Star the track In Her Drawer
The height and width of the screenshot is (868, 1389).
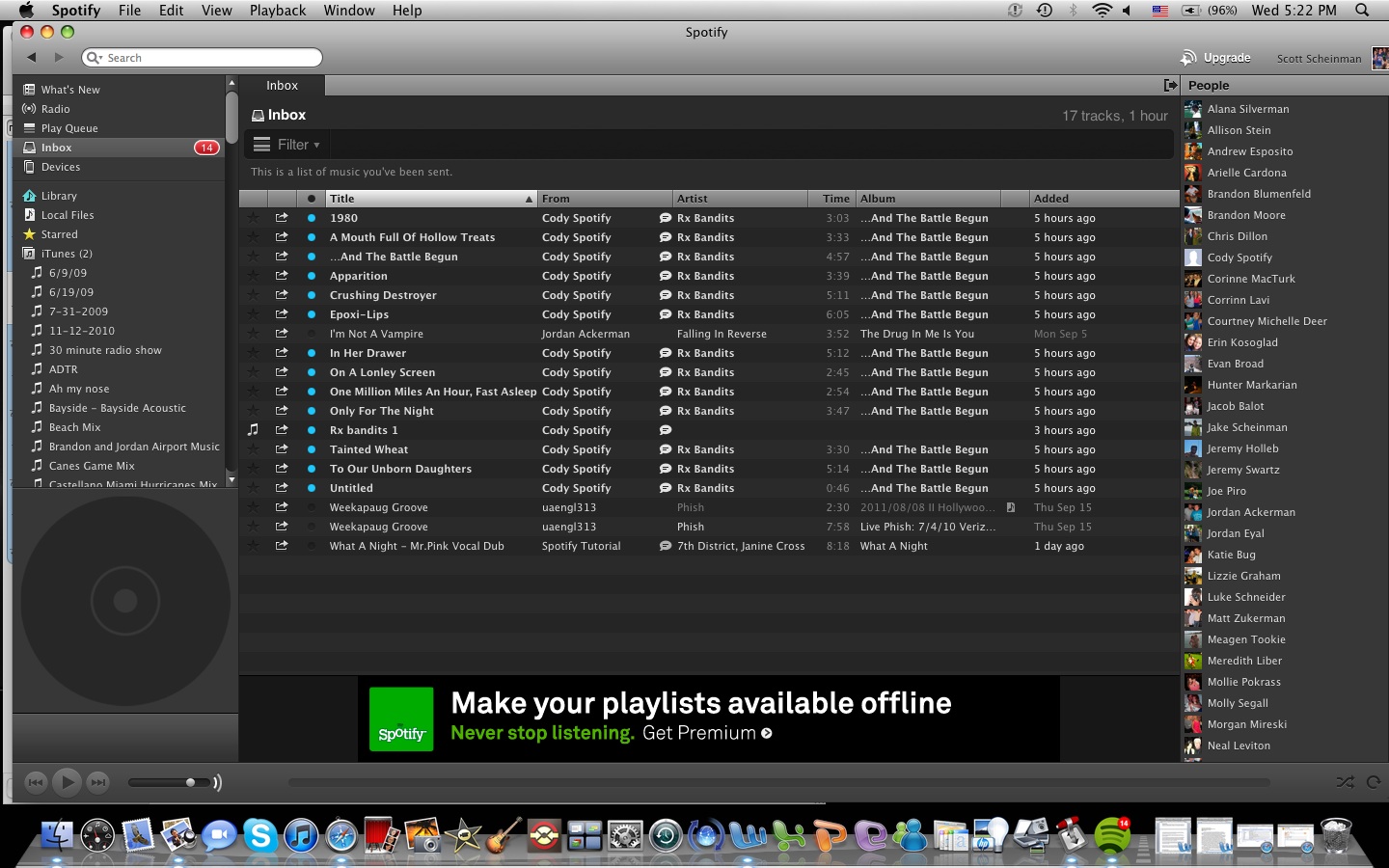coord(253,353)
